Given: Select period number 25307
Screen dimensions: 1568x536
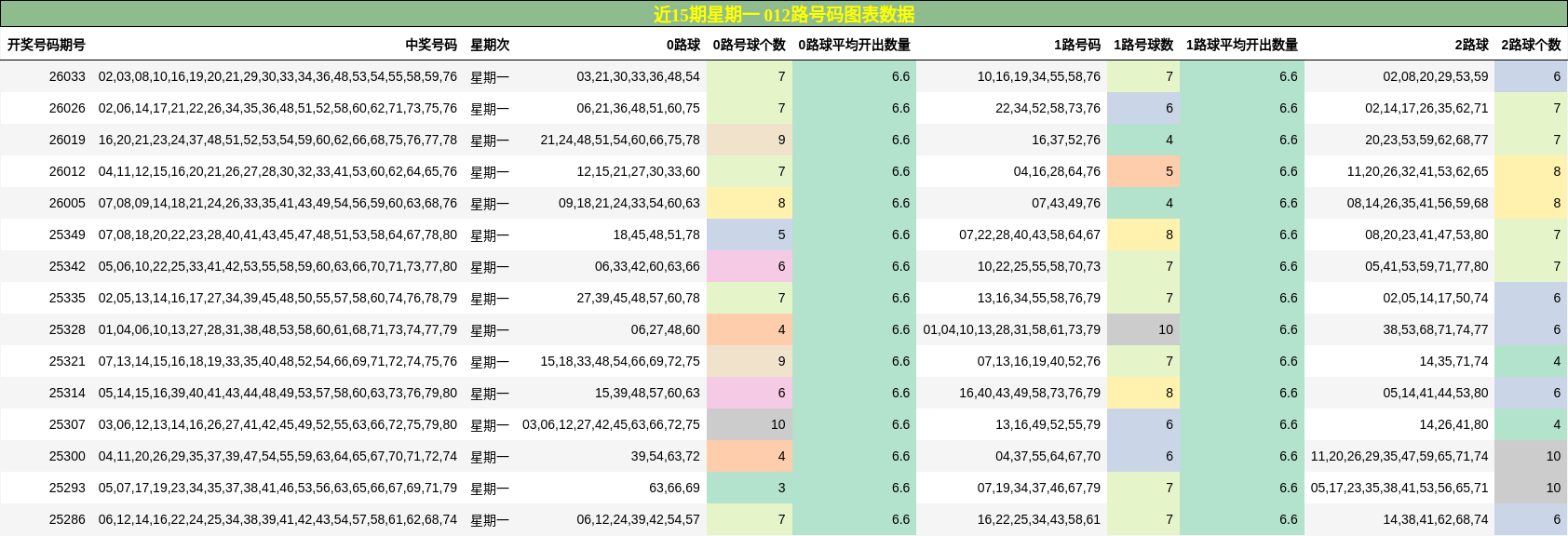Looking at the screenshot, I should pyautogui.click(x=67, y=424).
